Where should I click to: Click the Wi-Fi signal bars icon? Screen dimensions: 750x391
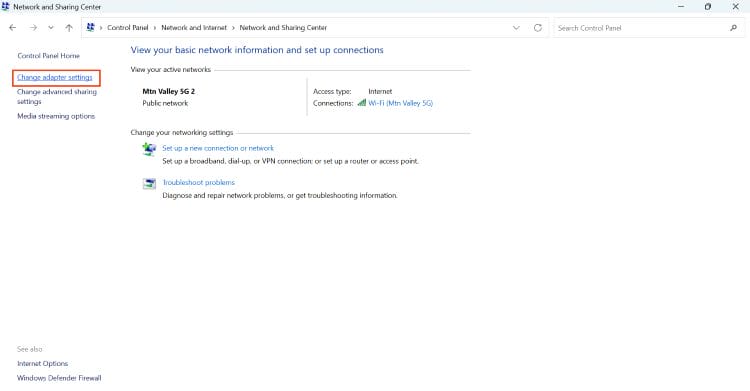pos(362,102)
